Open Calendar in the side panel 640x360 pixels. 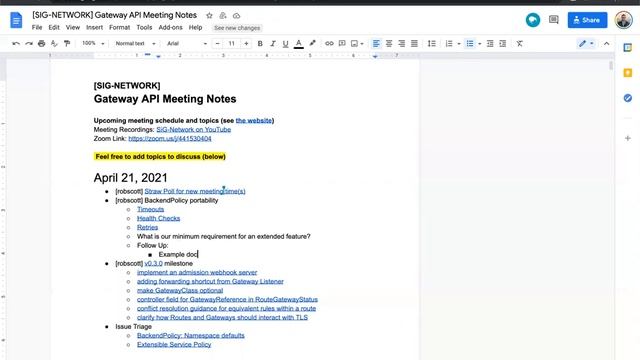click(x=628, y=48)
